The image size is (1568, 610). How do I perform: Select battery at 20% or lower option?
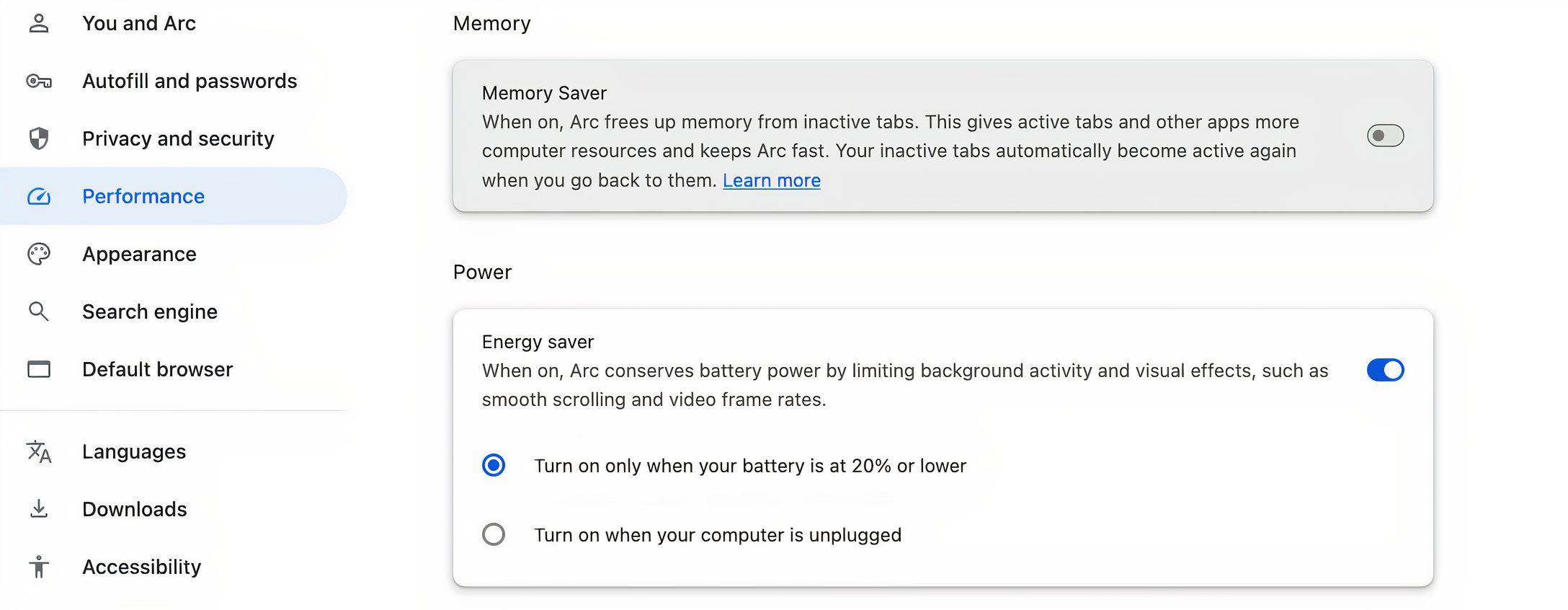494,466
